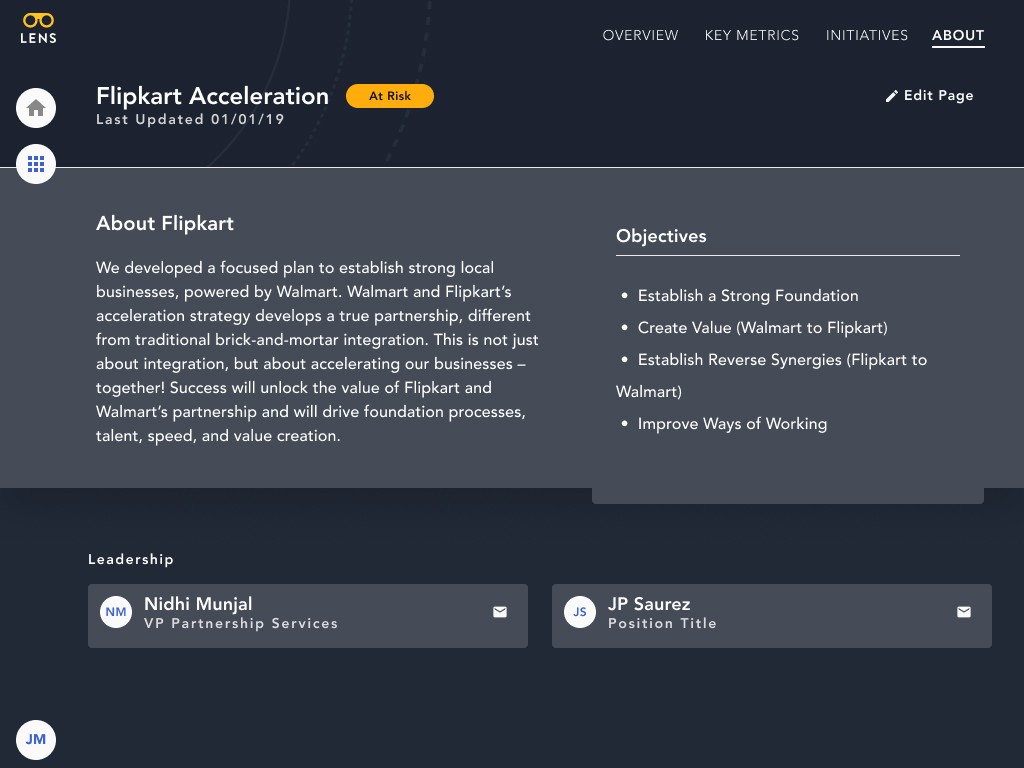Click the NM avatar circle
1024x768 pixels.
[116, 612]
